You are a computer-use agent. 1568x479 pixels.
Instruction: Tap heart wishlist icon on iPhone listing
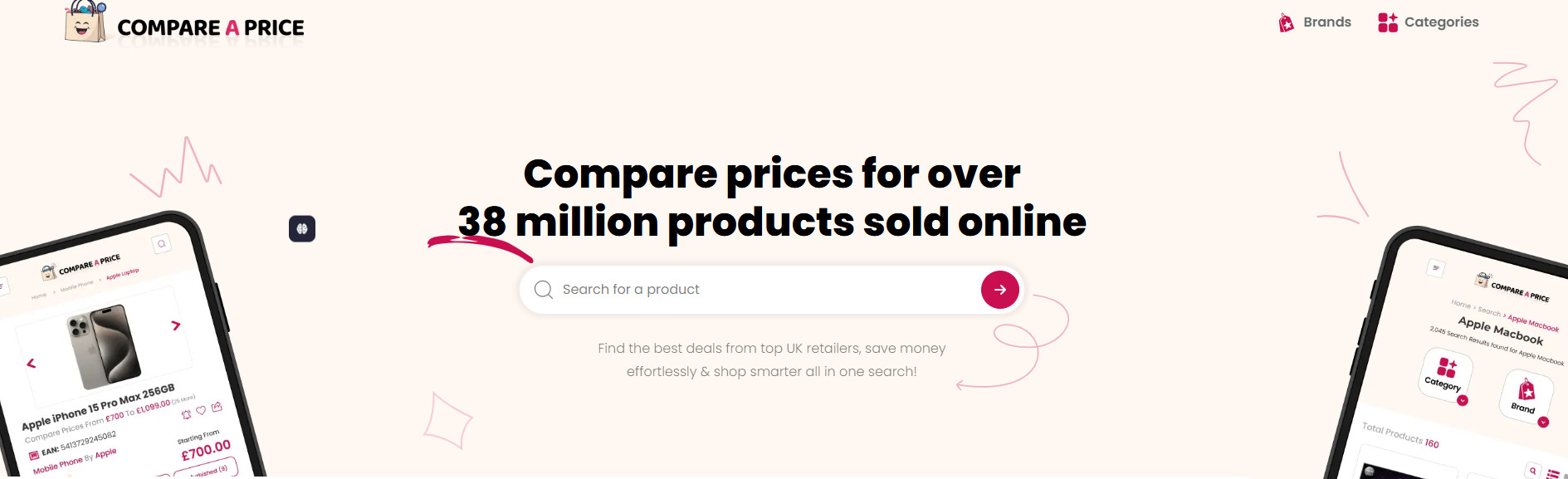pos(201,410)
